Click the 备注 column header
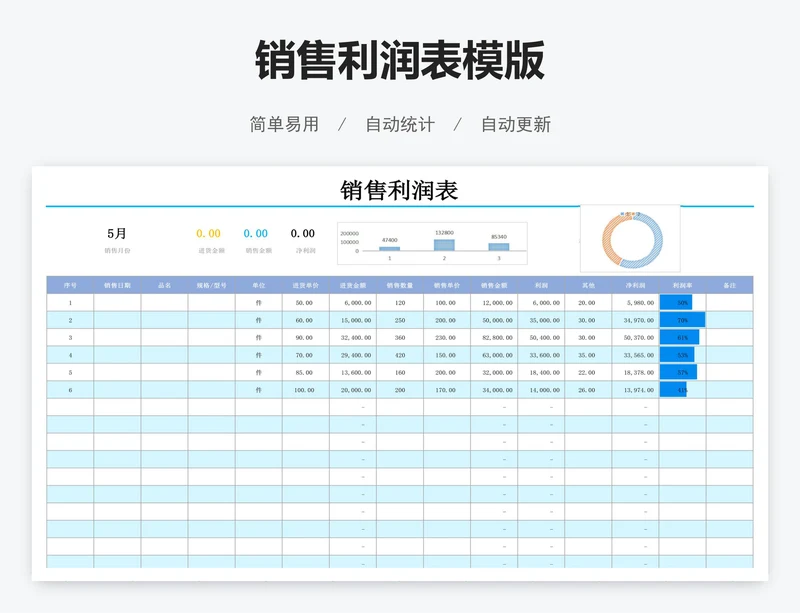Viewport: 800px width, 613px height. point(730,285)
